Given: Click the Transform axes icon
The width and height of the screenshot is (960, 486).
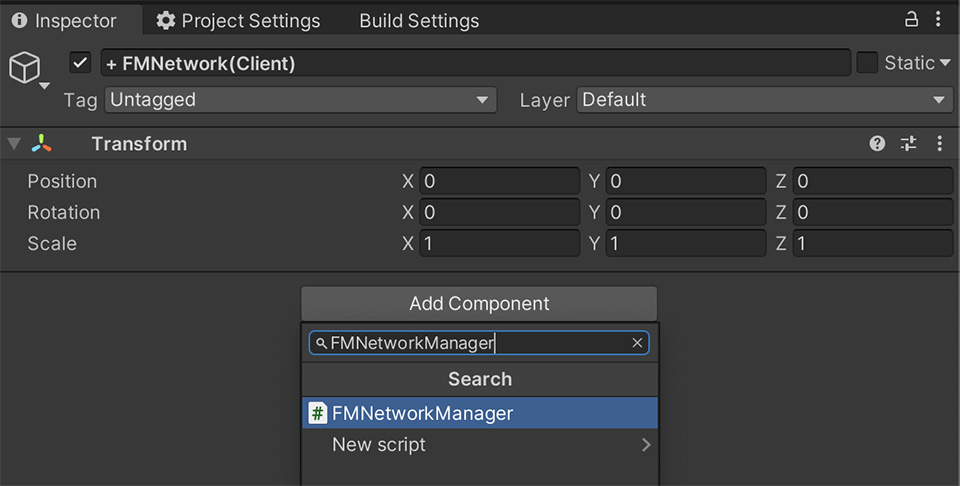Looking at the screenshot, I should [42, 144].
